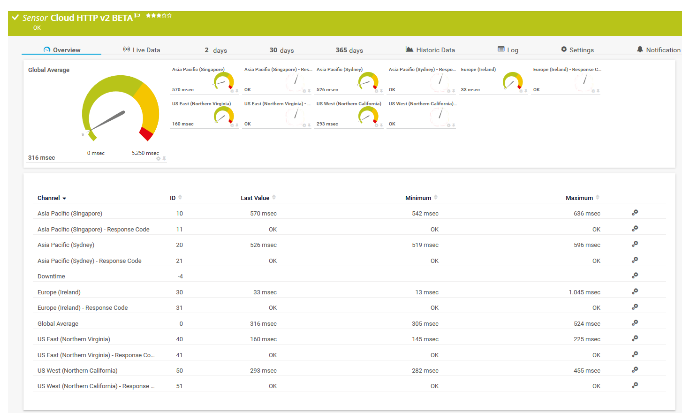The width and height of the screenshot is (686, 418).
Task: Open the 30 days tab
Action: [x=282, y=50]
